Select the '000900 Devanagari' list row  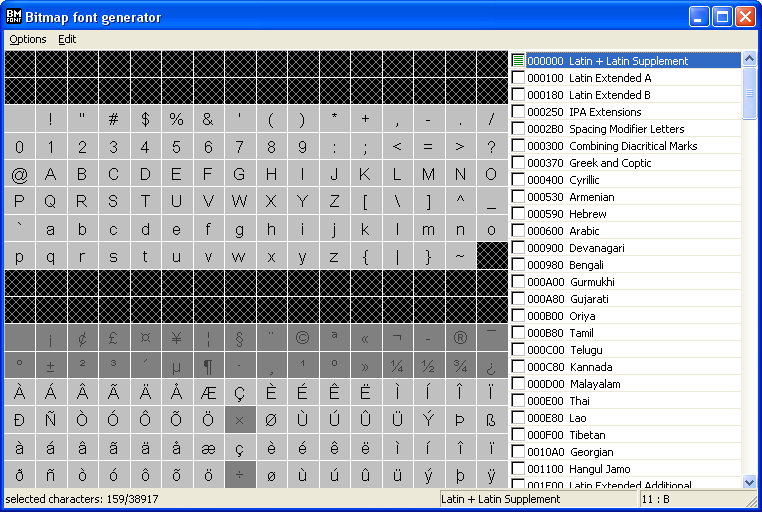click(626, 248)
